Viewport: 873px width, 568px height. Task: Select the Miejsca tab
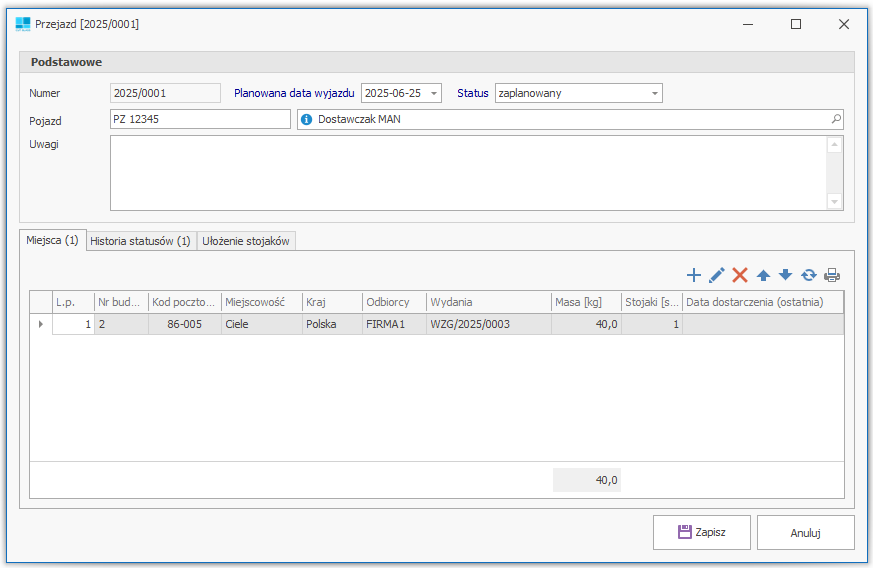52,241
